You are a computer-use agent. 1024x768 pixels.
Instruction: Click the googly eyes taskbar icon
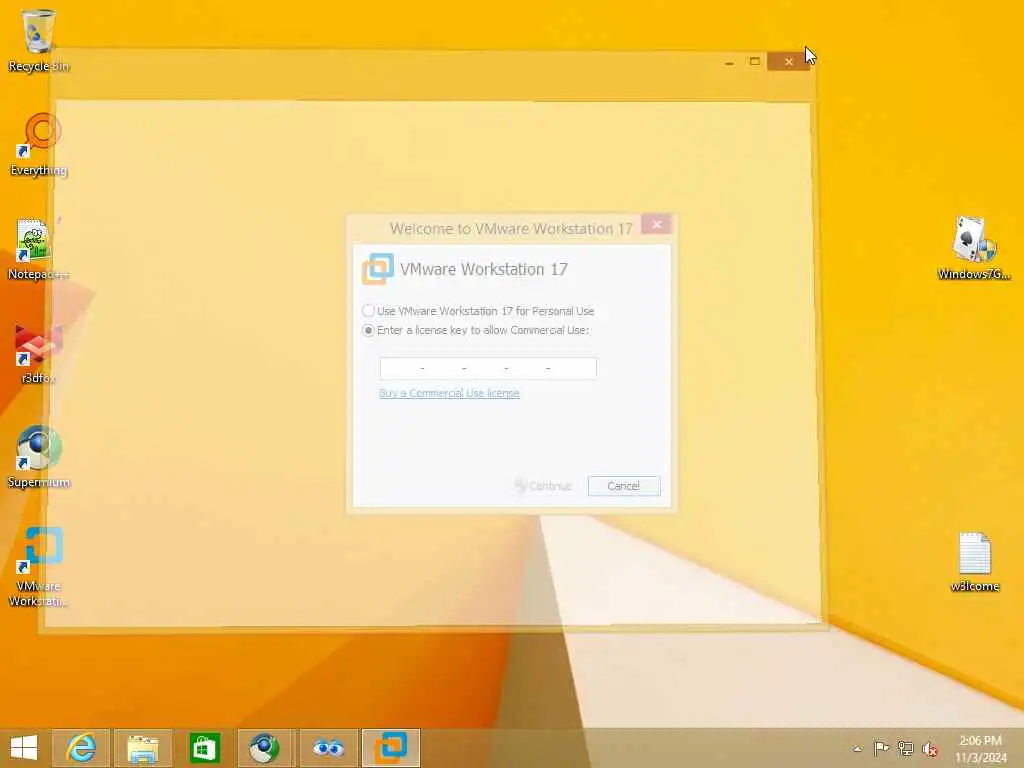328,748
